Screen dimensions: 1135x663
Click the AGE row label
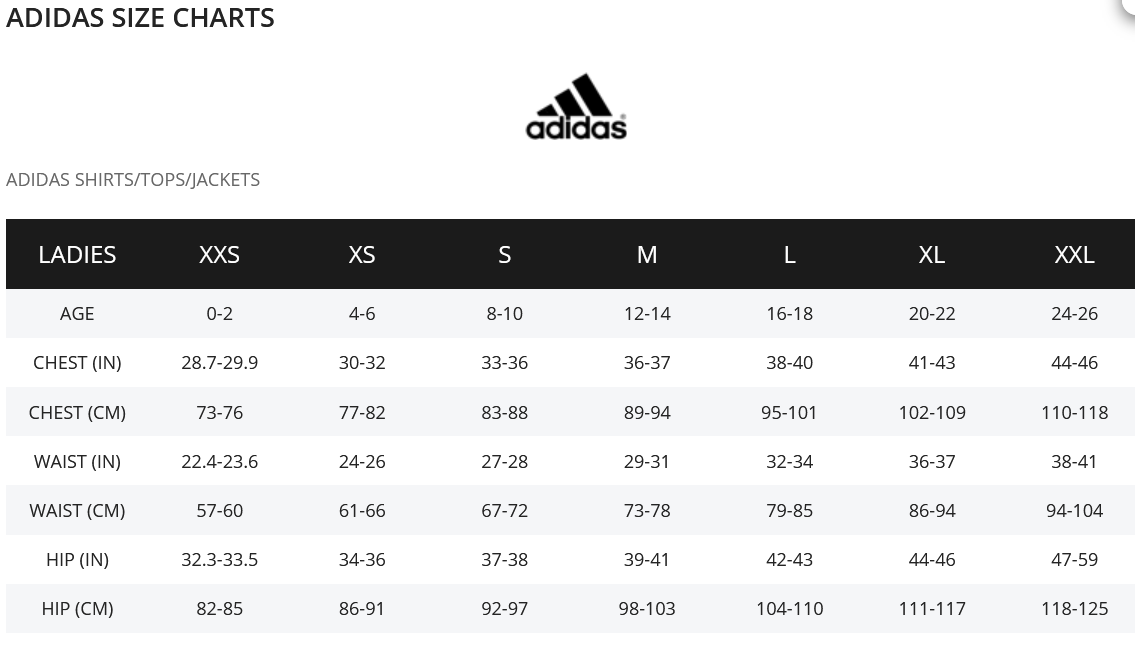click(x=77, y=314)
